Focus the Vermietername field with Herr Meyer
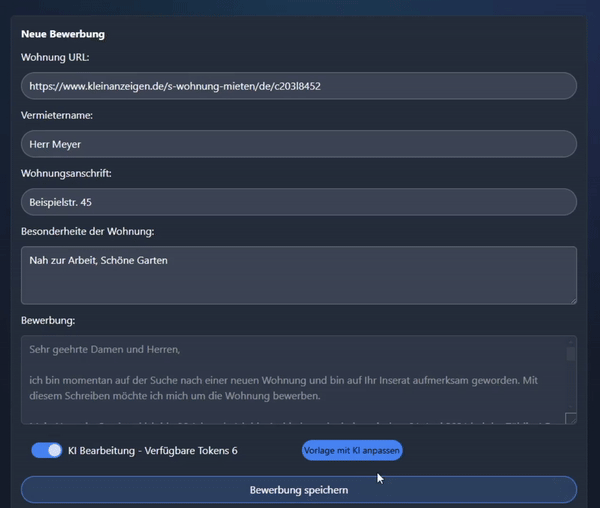This screenshot has height=508, width=600. tap(298, 144)
